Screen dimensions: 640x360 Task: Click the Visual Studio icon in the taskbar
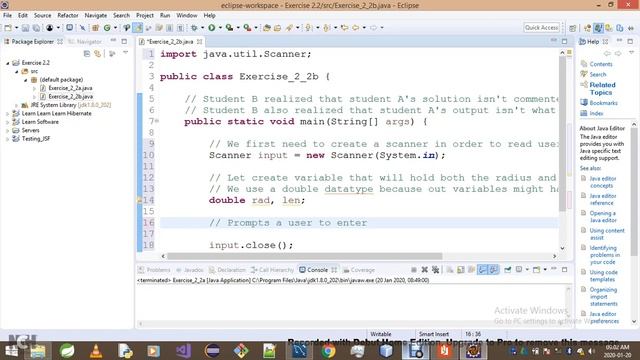(183, 351)
